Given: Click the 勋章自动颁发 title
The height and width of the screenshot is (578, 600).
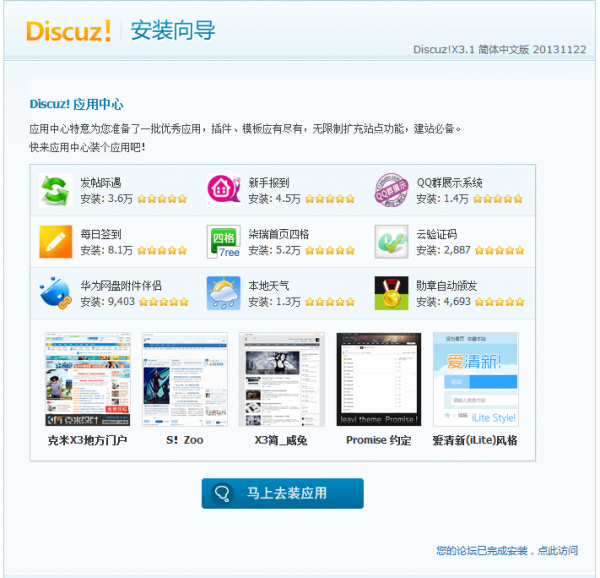Looking at the screenshot, I should 447,286.
